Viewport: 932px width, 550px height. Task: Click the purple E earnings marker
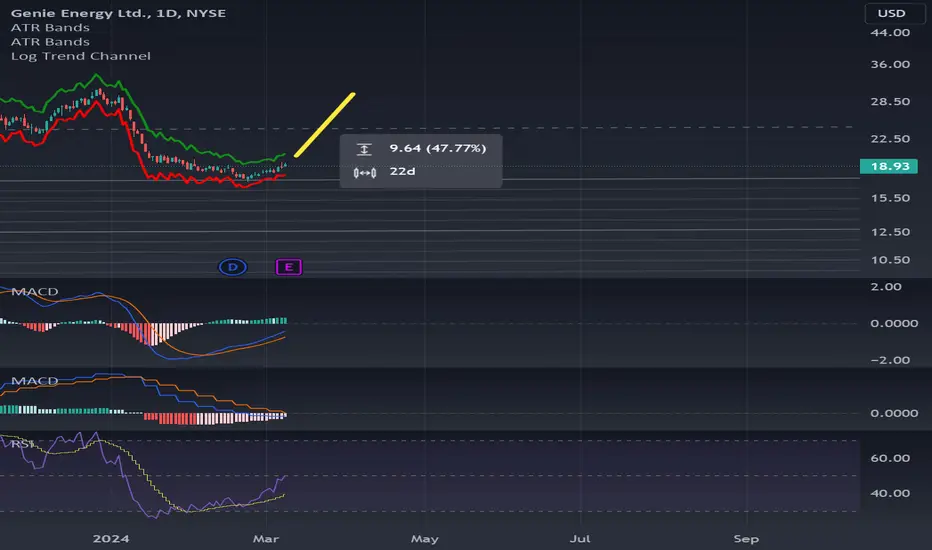click(x=289, y=267)
